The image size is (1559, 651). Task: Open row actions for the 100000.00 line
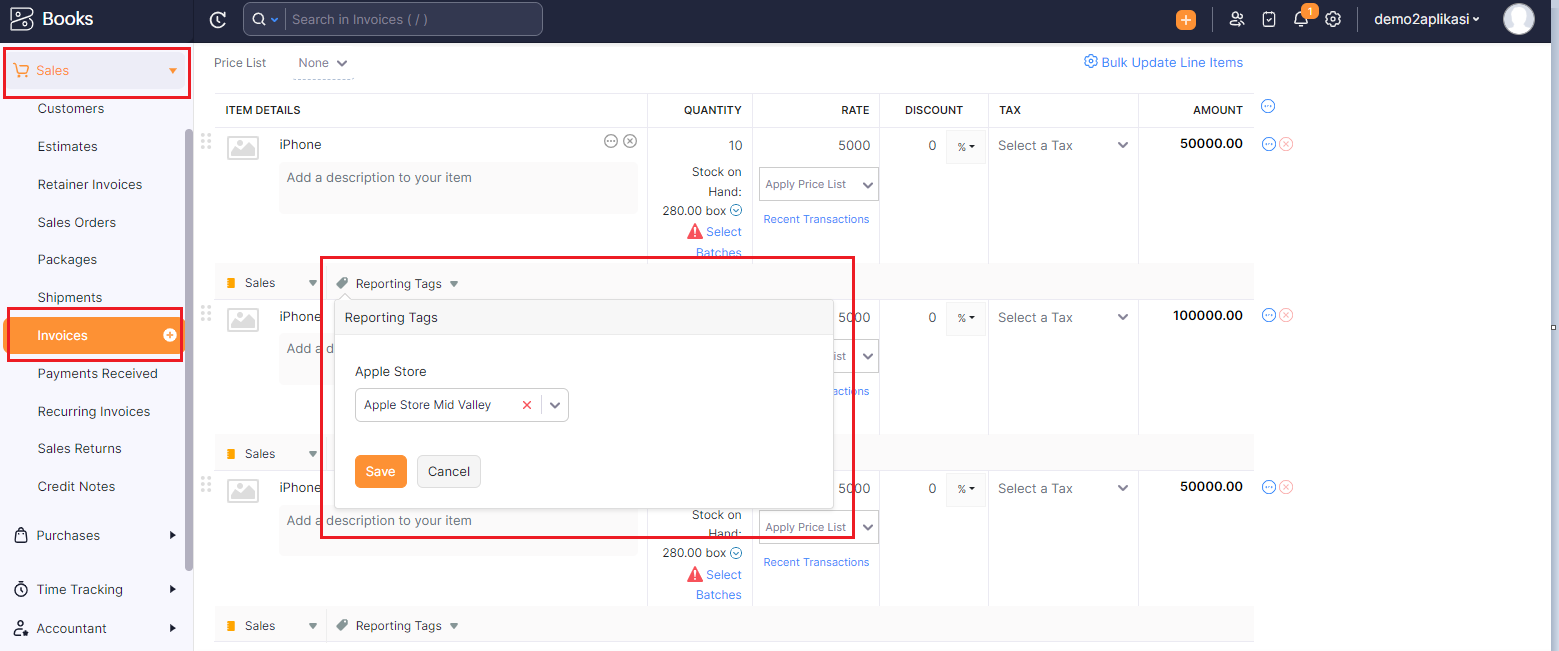(x=1268, y=315)
